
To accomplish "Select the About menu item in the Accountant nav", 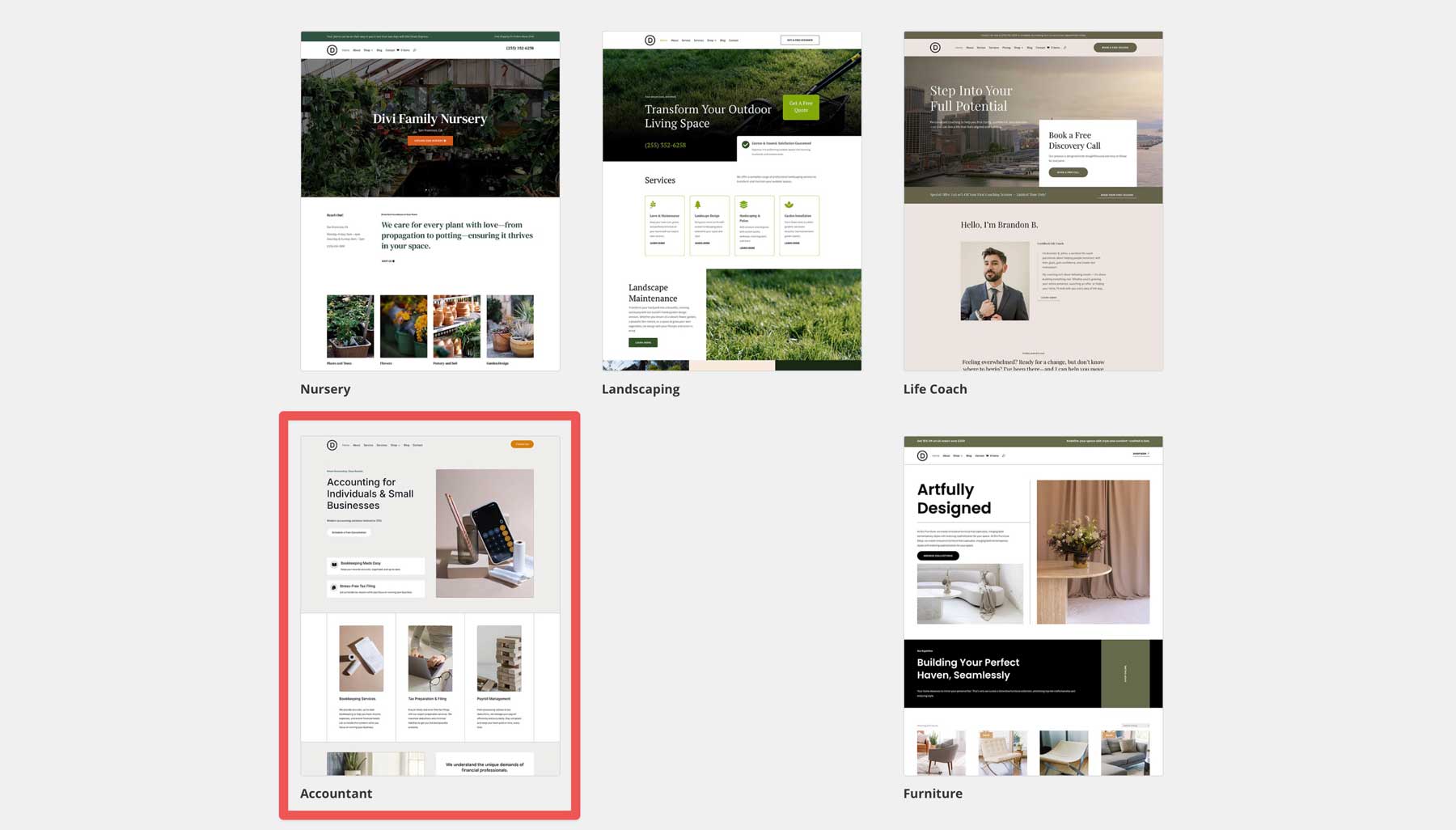I will point(357,445).
